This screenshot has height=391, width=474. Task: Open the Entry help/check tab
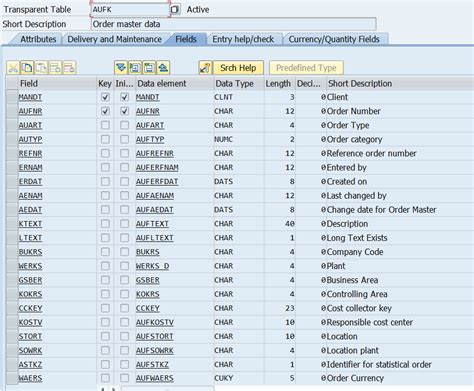(243, 39)
